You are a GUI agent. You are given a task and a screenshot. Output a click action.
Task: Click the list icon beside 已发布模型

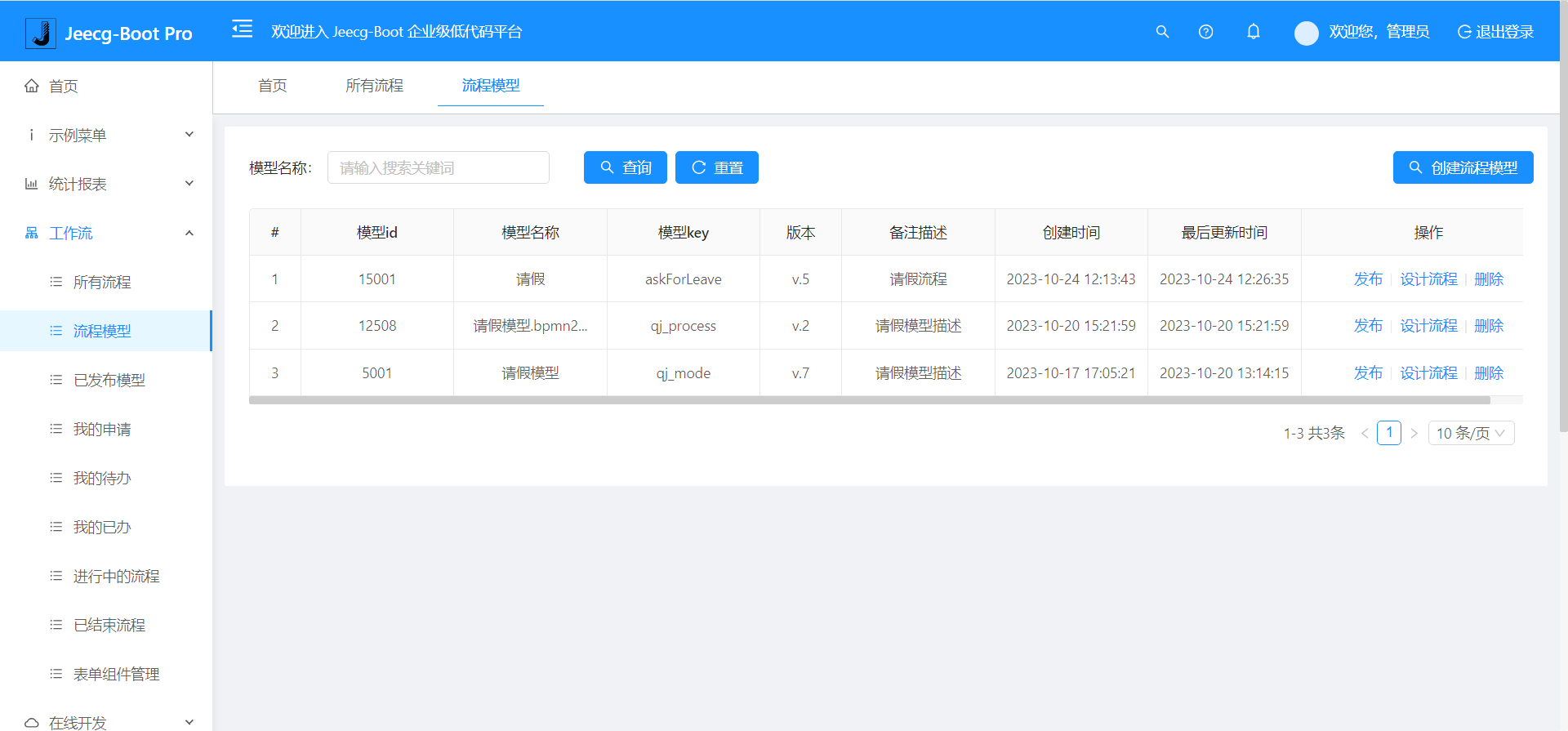click(56, 380)
